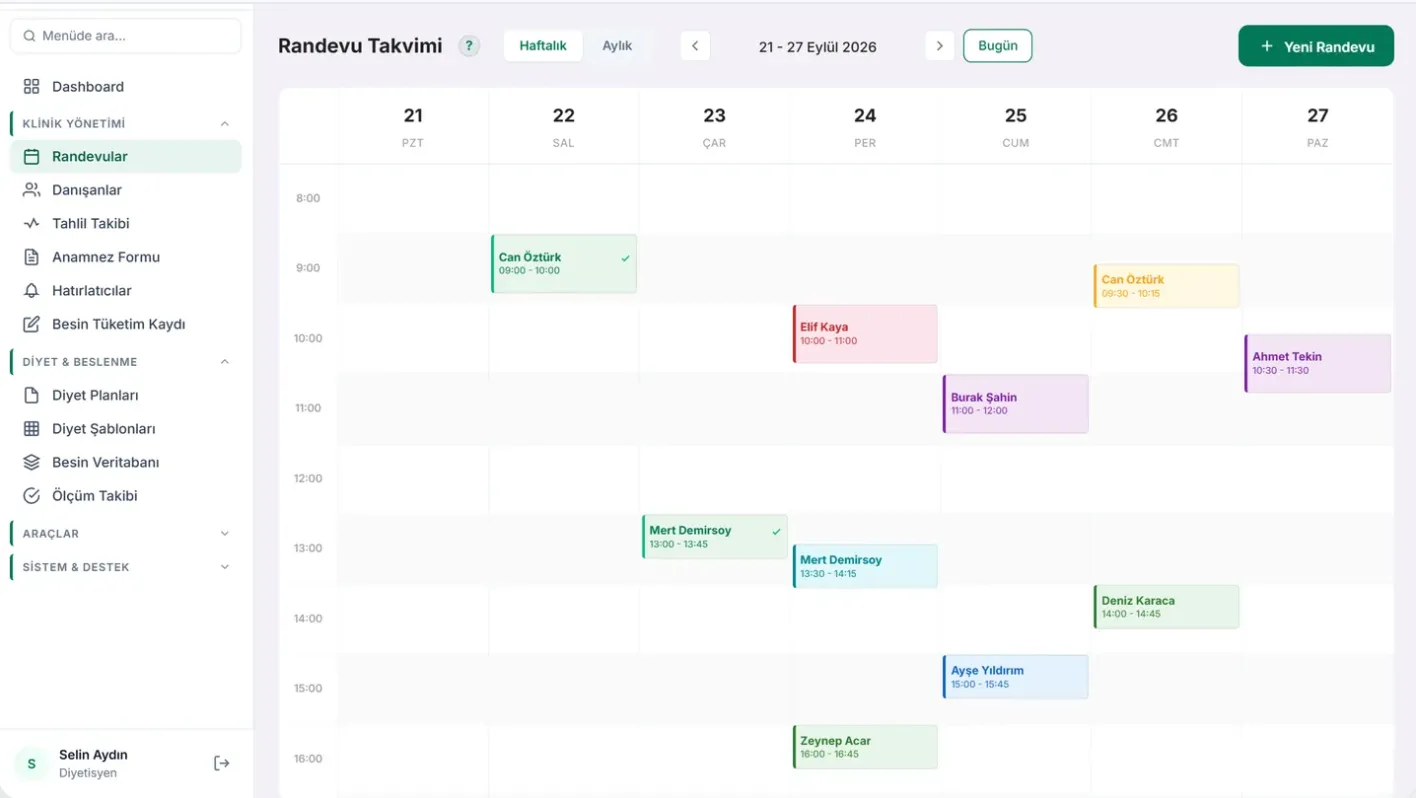1416x798 pixels.
Task: Click the Diyet Şablonları table icon
Action: (32, 429)
